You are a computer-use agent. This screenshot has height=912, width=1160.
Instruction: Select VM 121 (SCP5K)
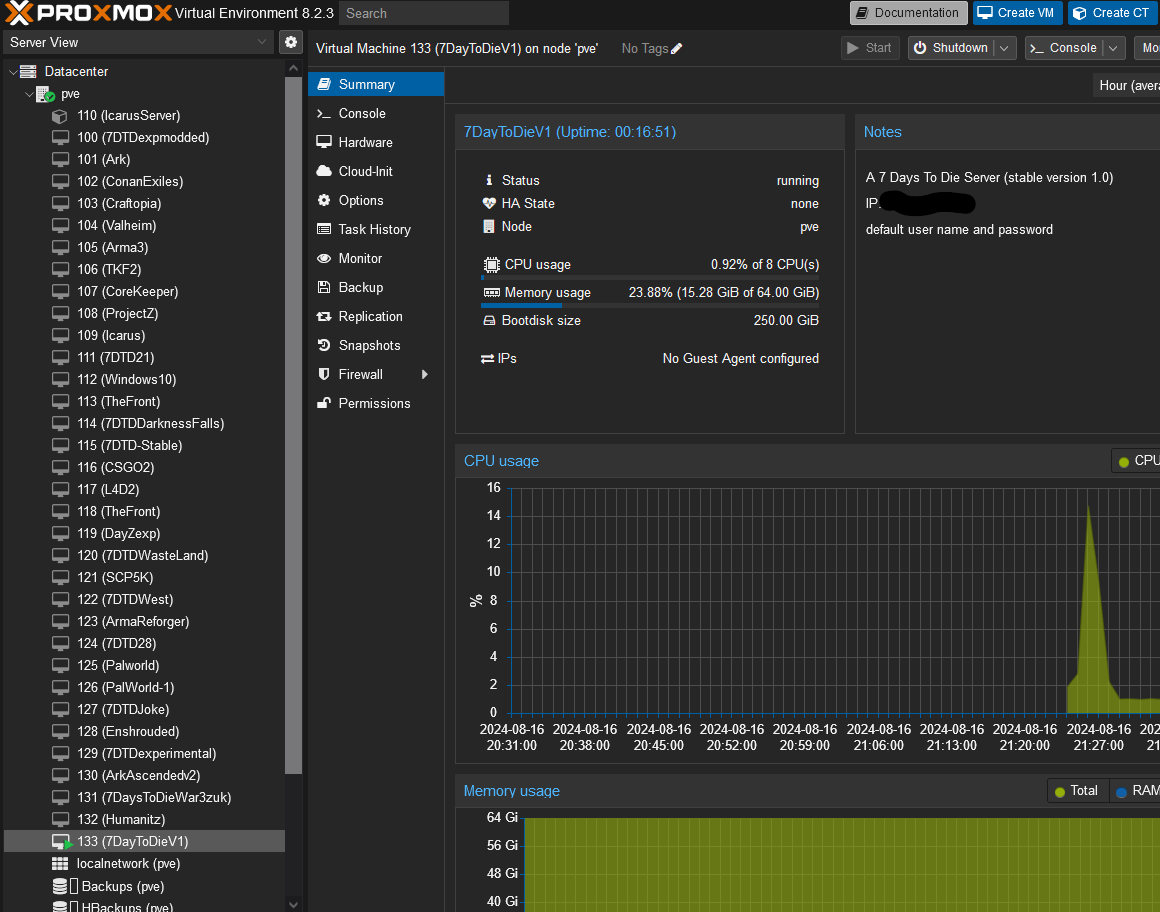pos(144,578)
